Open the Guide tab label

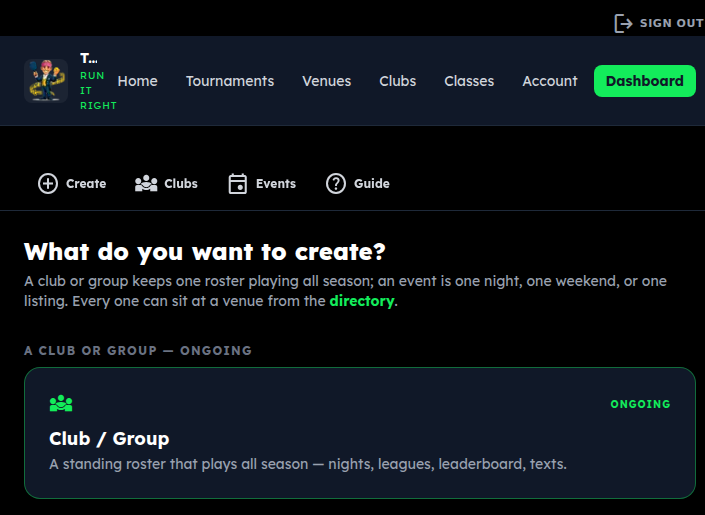pos(371,184)
